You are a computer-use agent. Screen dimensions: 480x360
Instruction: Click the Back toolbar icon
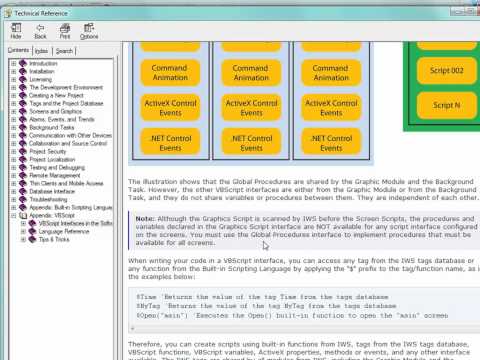tap(40, 31)
